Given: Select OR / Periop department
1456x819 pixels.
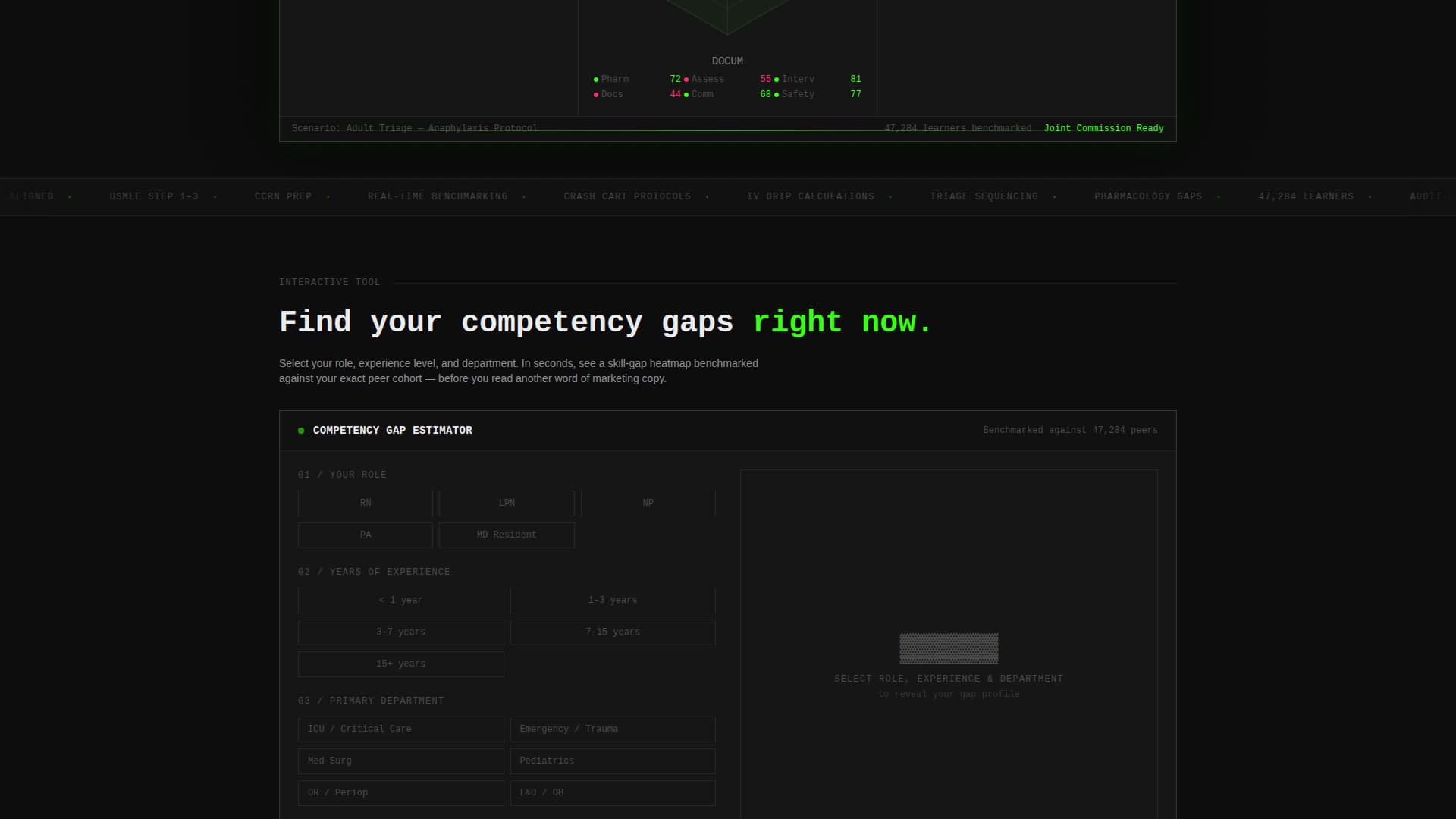Looking at the screenshot, I should click(400, 793).
